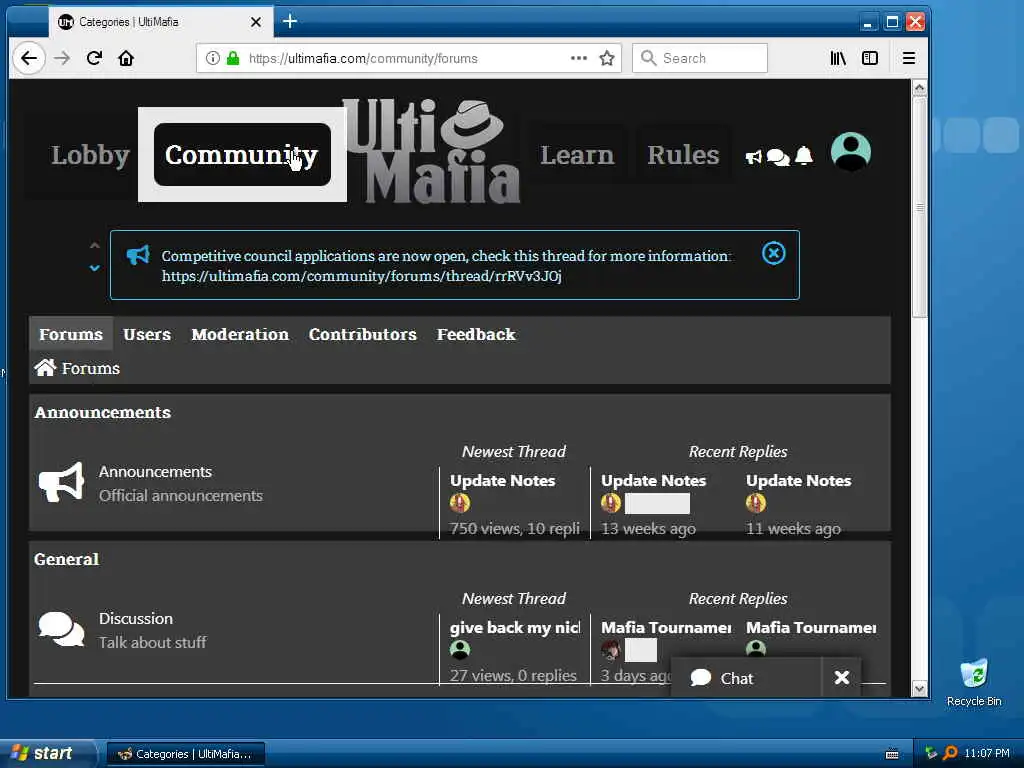This screenshot has width=1024, height=768.
Task: Open the Rules navigation item
Action: [683, 155]
